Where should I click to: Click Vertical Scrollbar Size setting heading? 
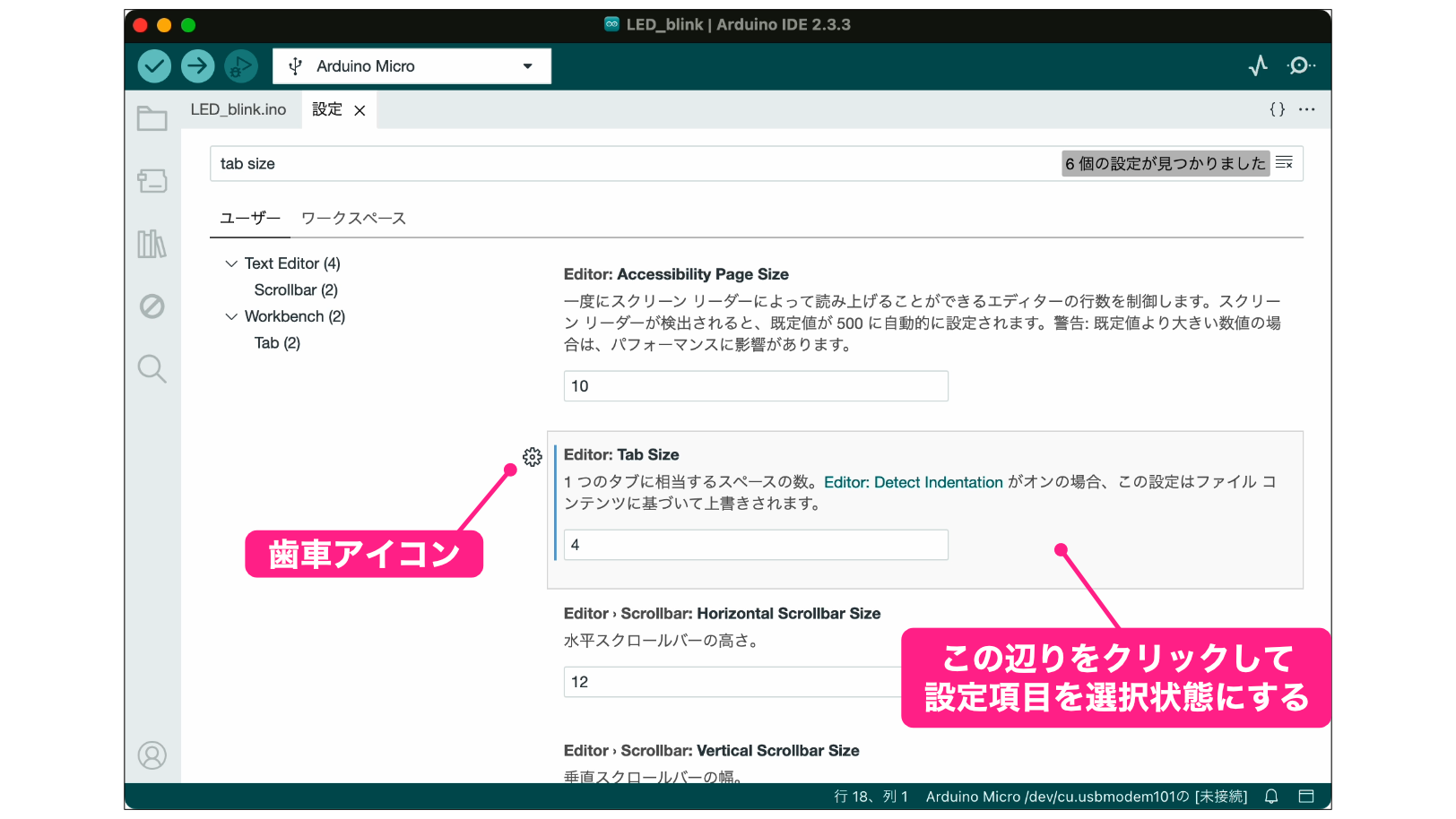[x=711, y=751]
